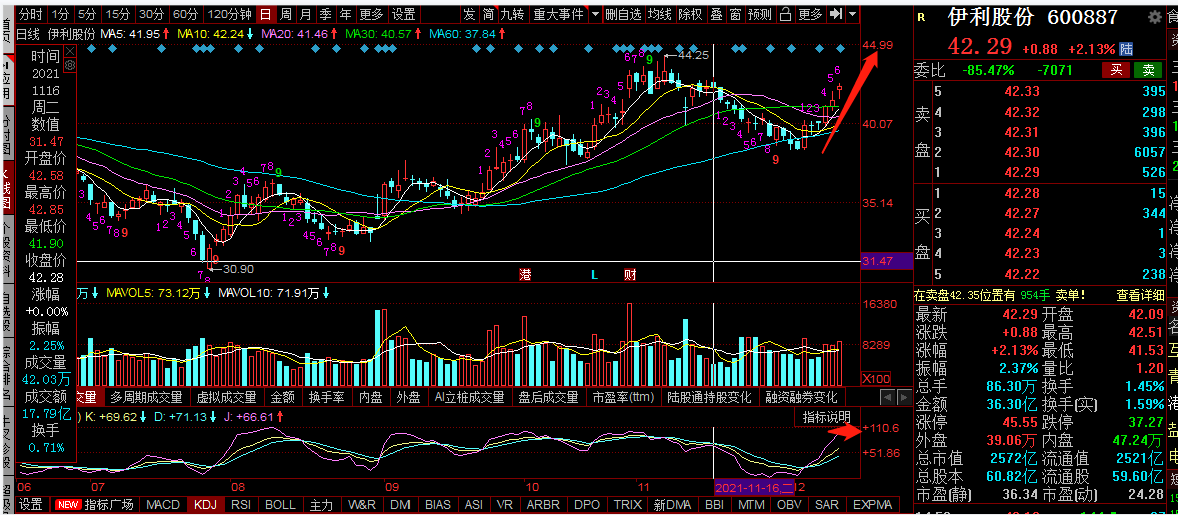Image resolution: width=1178 pixels, height=515 pixels.
Task: Click the lock icon in top toolbar
Action: [x=785, y=14]
